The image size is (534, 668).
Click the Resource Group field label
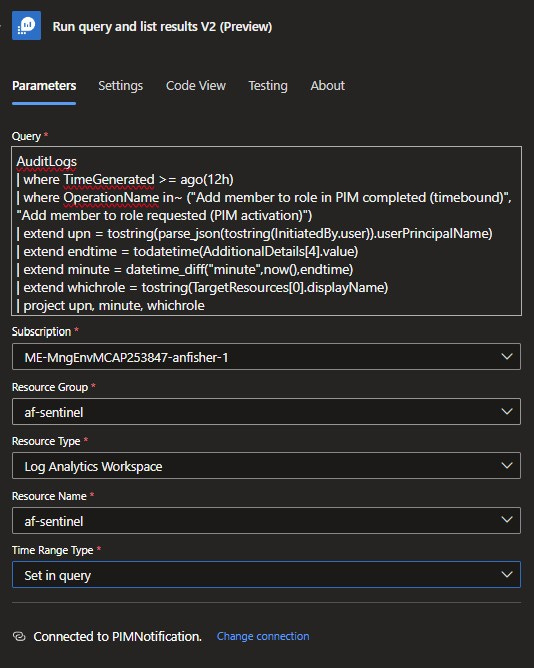coord(50,387)
